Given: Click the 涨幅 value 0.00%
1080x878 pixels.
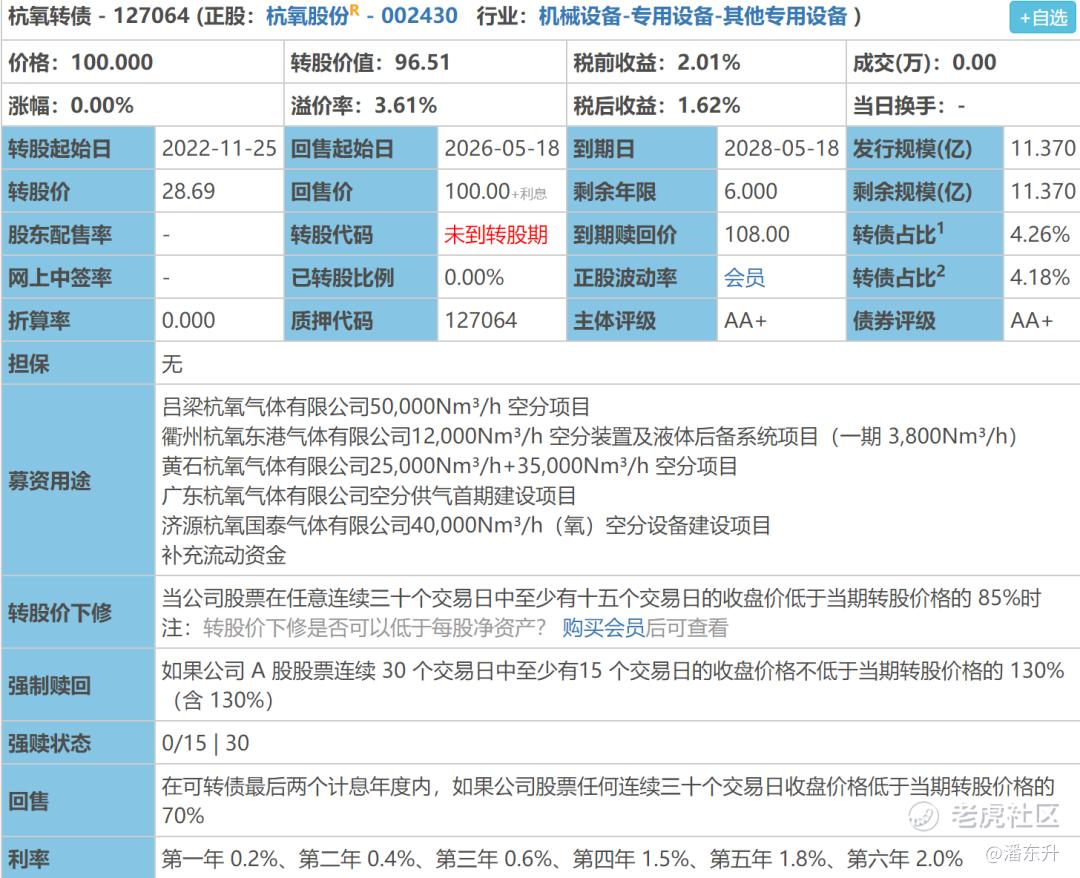Looking at the screenshot, I should 102,105.
